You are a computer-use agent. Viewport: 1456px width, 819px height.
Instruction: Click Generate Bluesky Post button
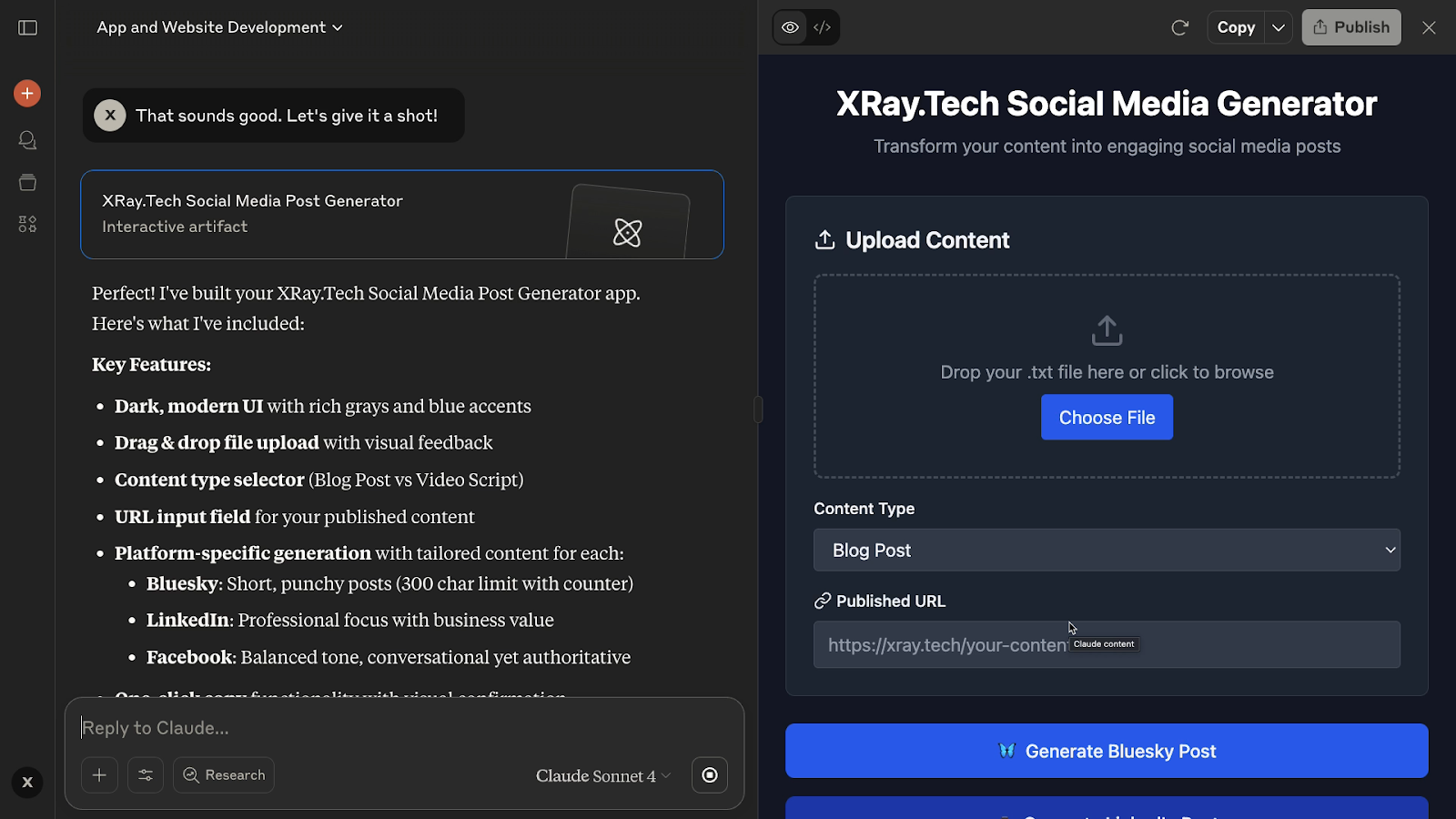click(1107, 751)
